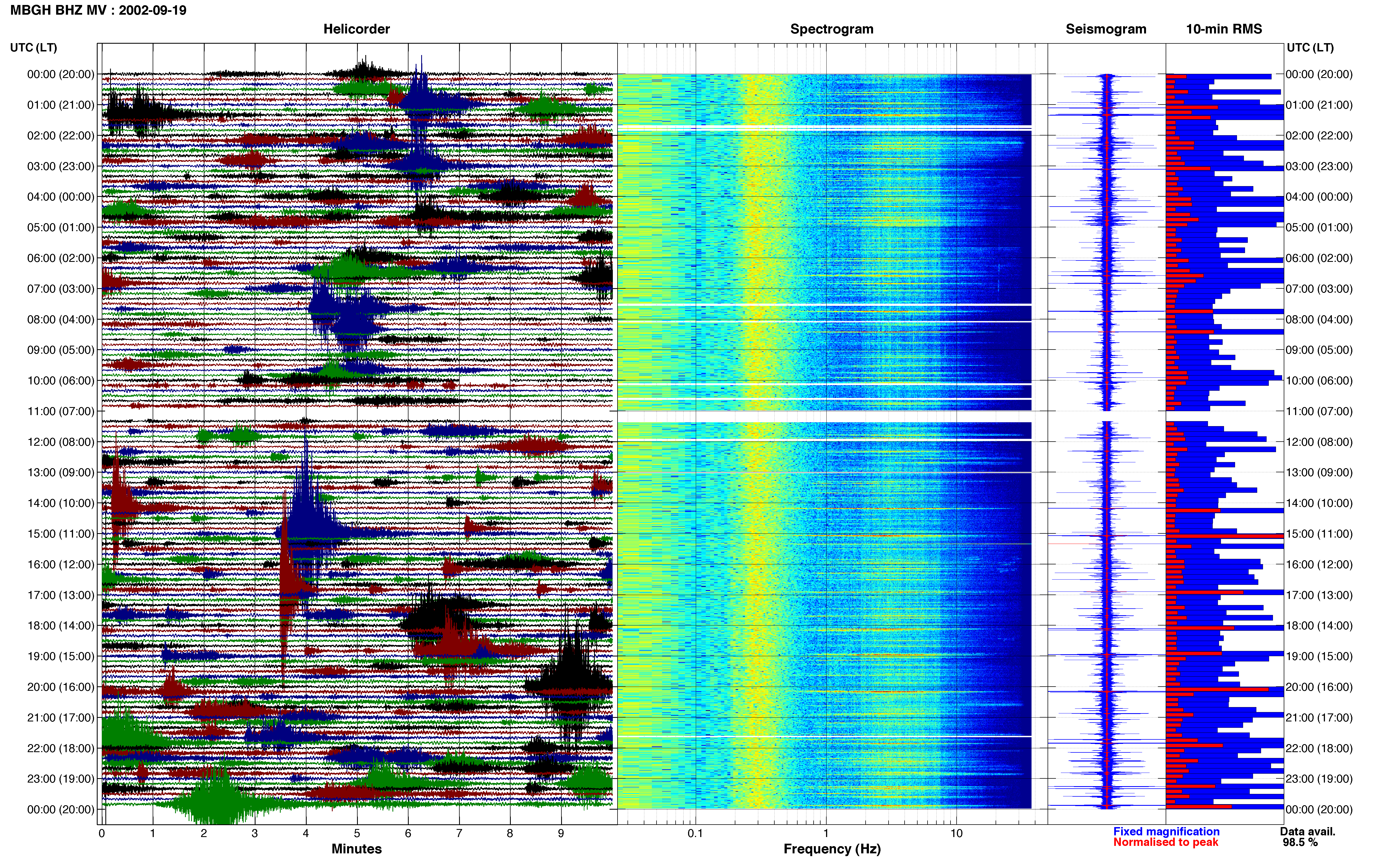
Task: Click the 'Seismogram' panel heading
Action: tap(1106, 29)
